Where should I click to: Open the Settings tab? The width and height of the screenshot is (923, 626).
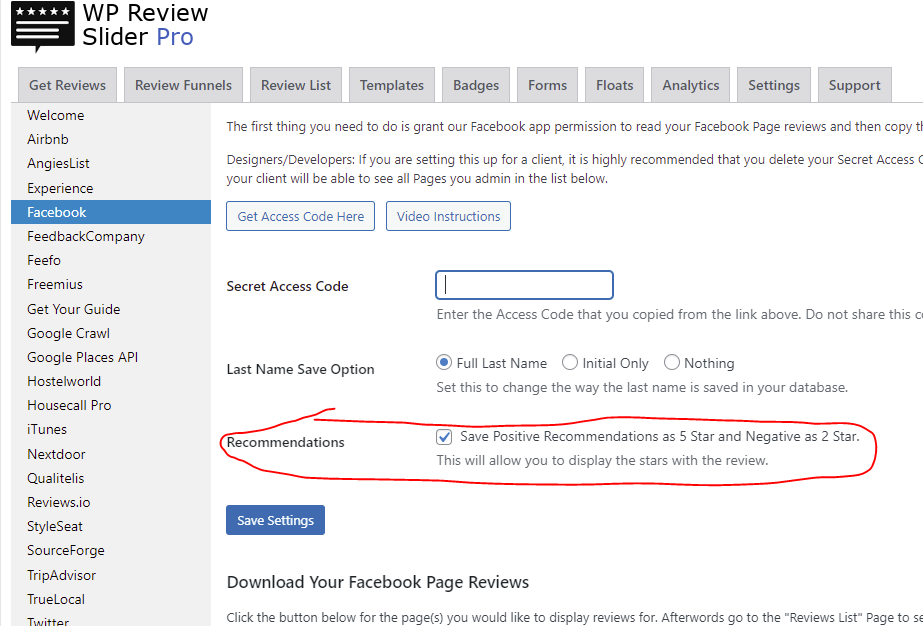[774, 85]
